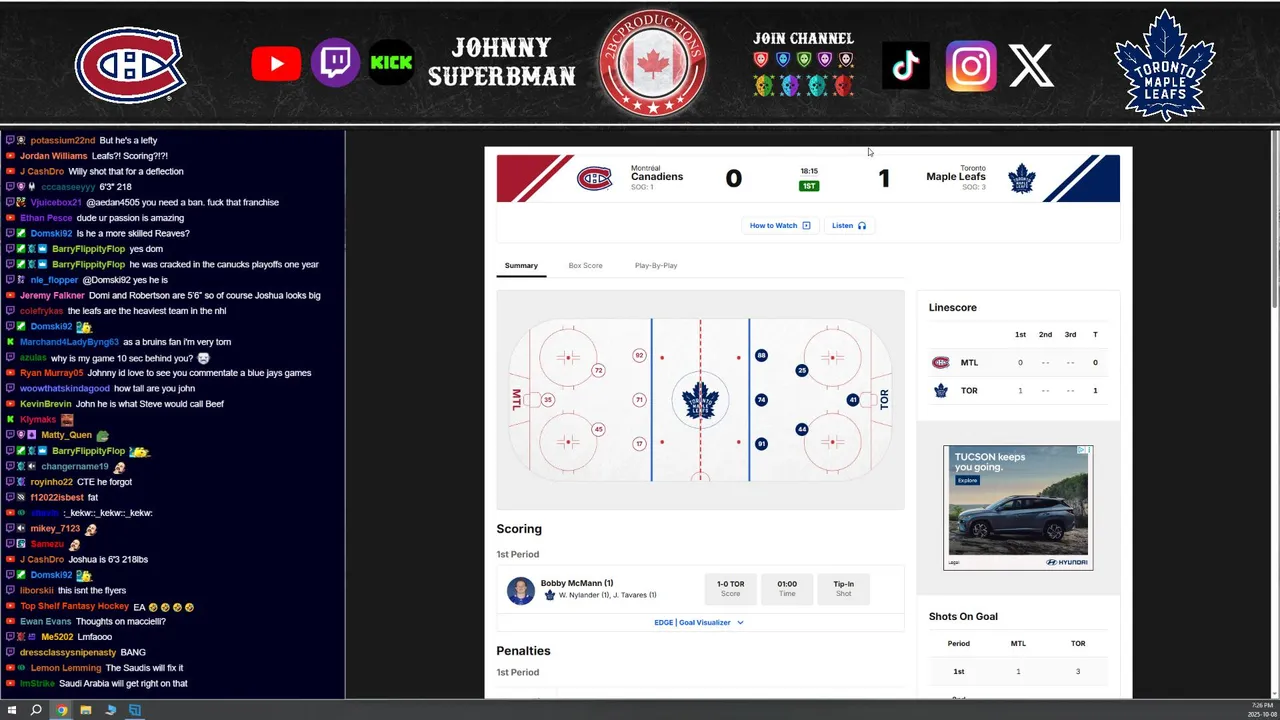1280x720 pixels.
Task: Click the large Canadiens logo in banner
Action: coord(130,66)
